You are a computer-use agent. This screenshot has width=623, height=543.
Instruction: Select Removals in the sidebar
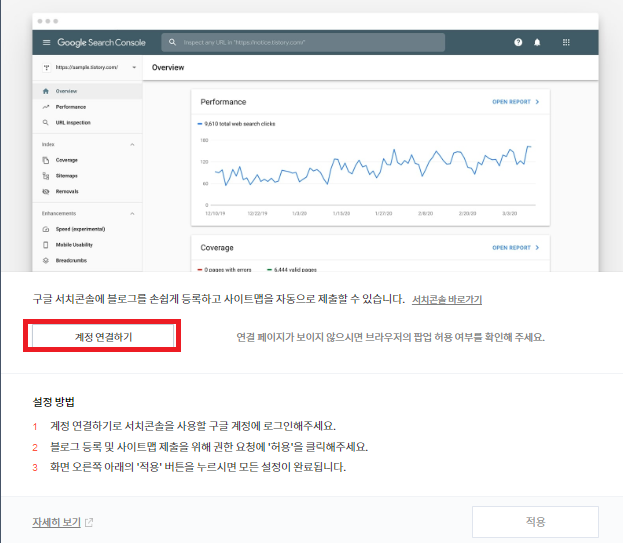point(87,191)
